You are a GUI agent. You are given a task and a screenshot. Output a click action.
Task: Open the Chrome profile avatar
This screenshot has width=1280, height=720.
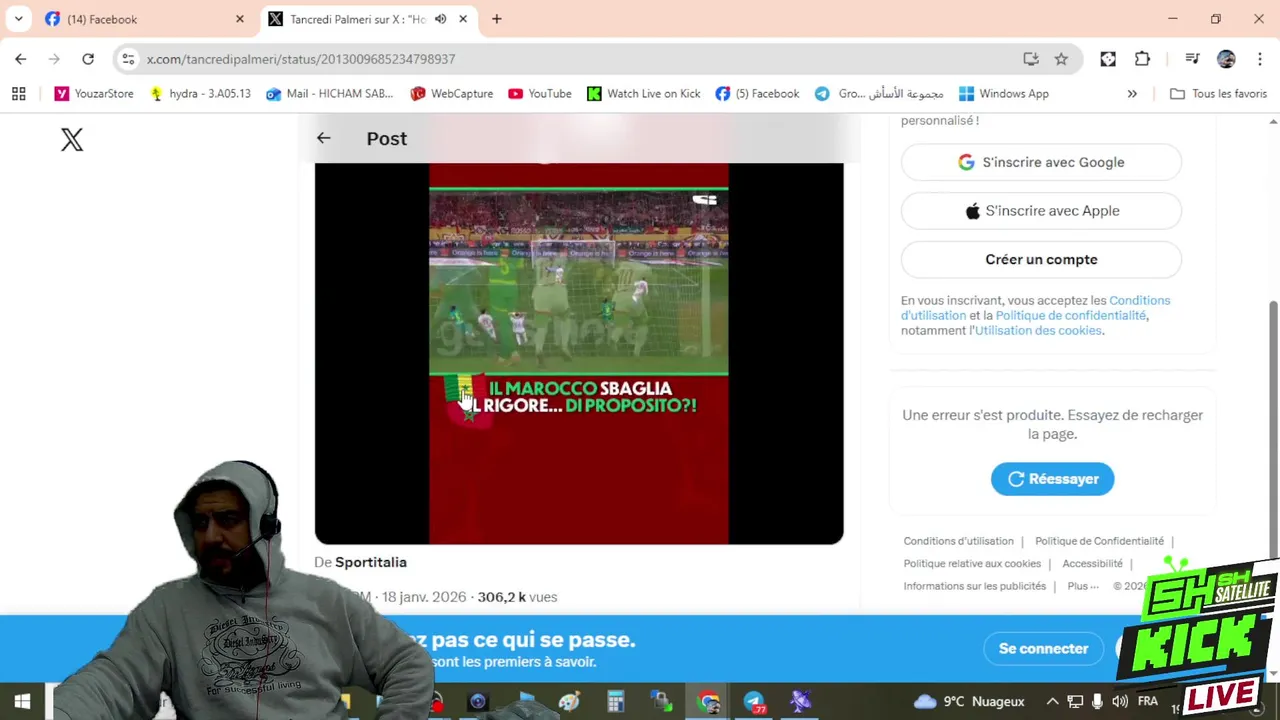coord(1226,59)
